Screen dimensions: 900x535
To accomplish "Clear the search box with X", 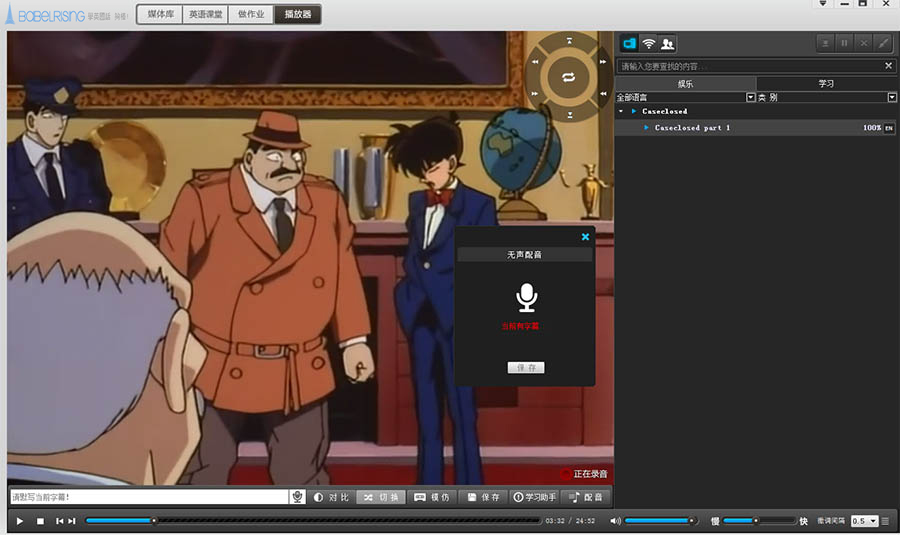I will coord(889,66).
